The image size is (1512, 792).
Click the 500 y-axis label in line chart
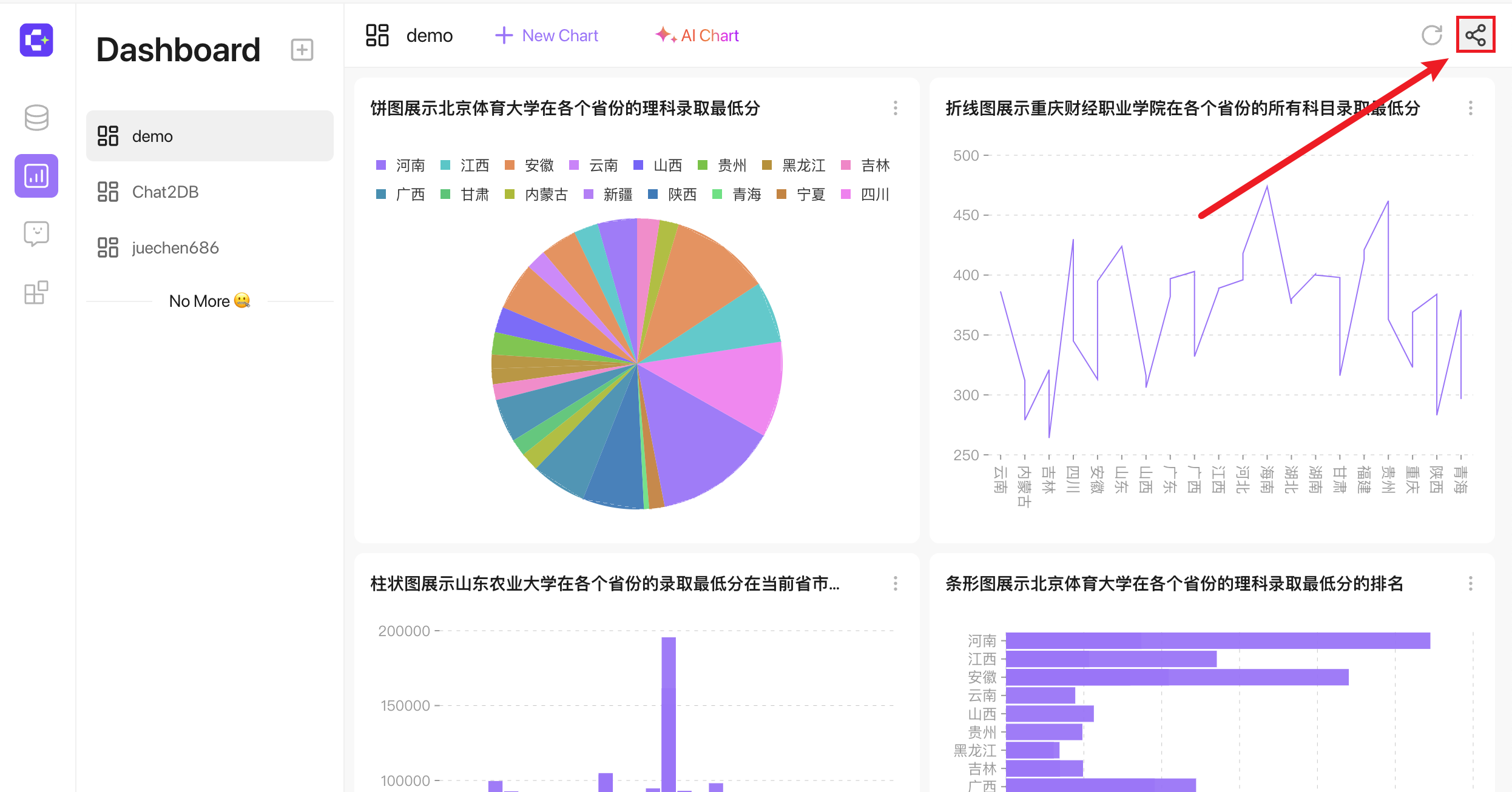click(966, 155)
